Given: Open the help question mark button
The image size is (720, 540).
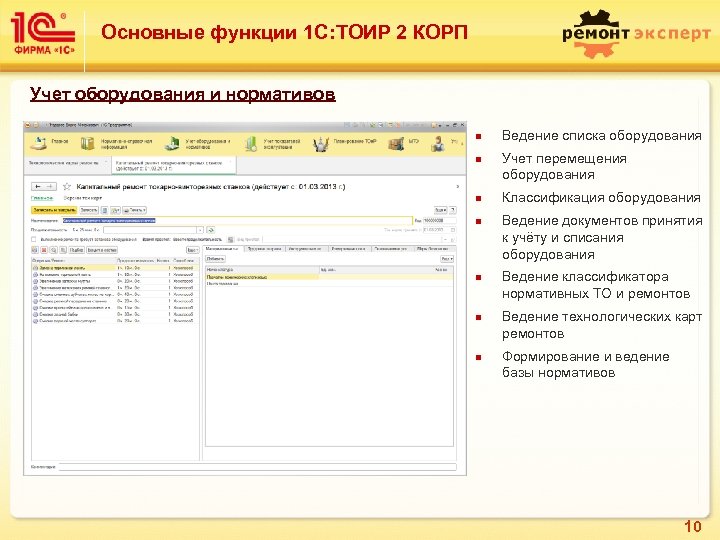Looking at the screenshot, I should pyautogui.click(x=453, y=210).
